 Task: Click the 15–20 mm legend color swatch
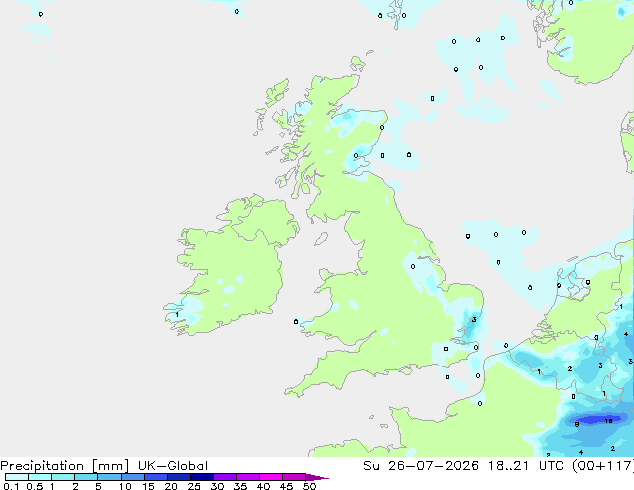(155, 477)
